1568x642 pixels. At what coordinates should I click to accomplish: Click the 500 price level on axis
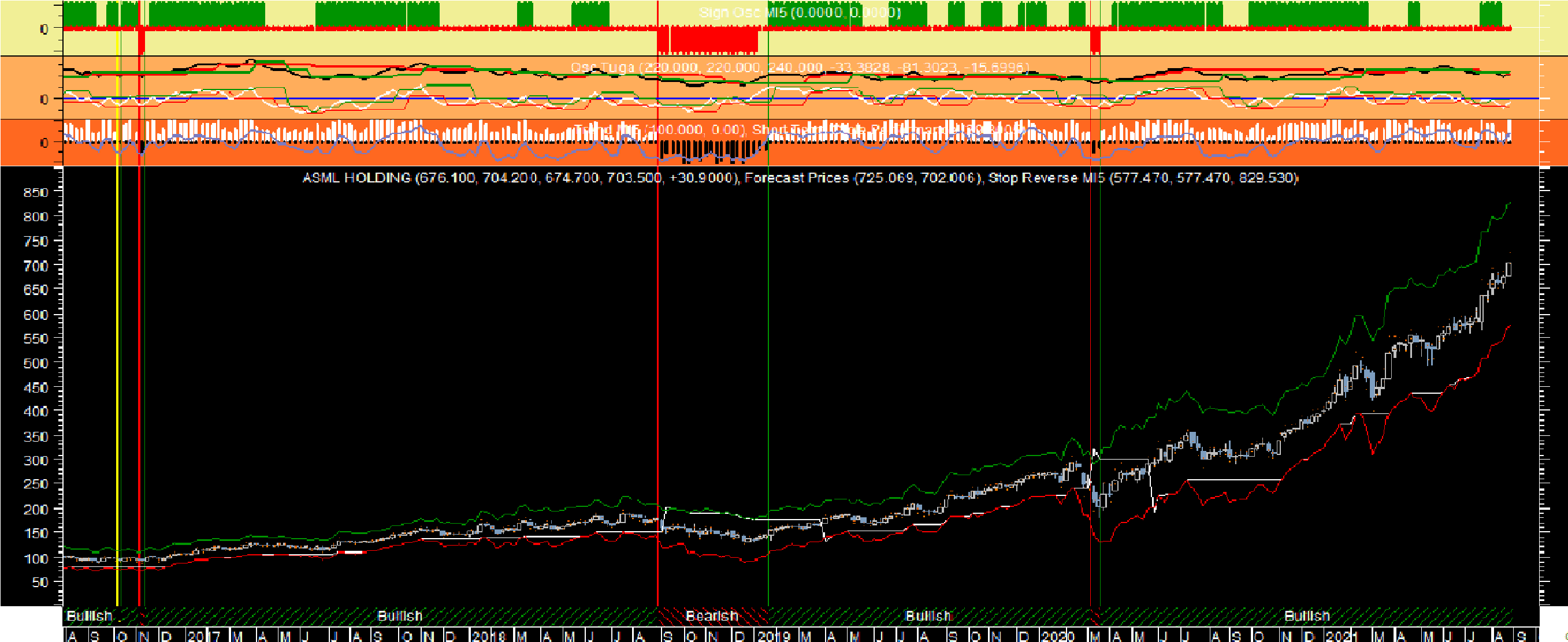tap(35, 363)
